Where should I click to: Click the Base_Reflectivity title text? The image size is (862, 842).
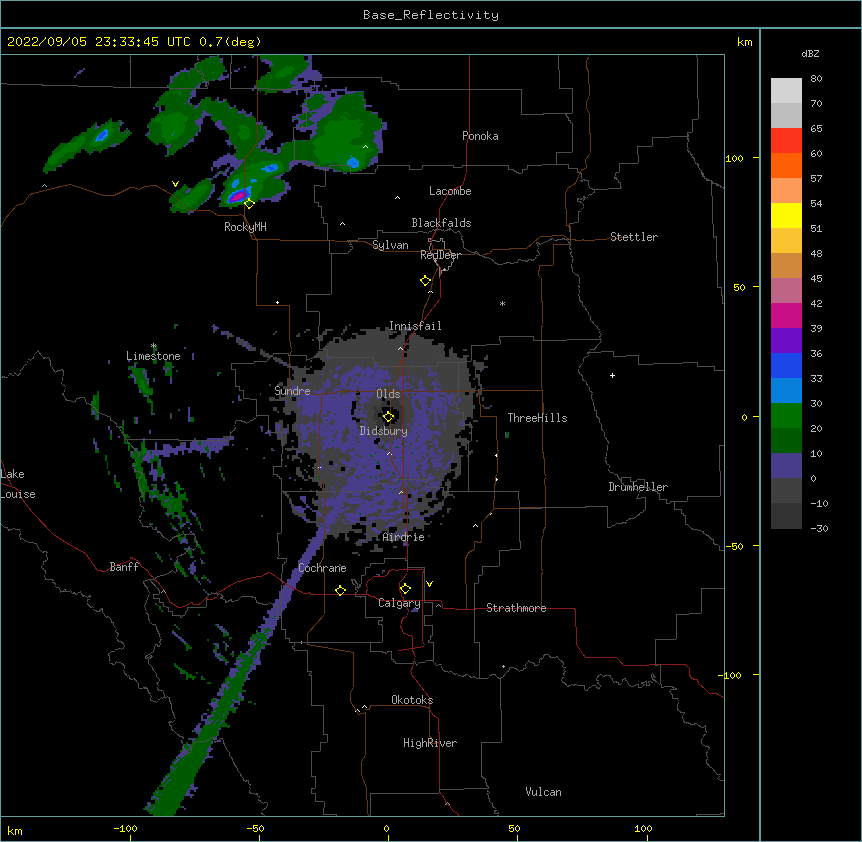431,15
